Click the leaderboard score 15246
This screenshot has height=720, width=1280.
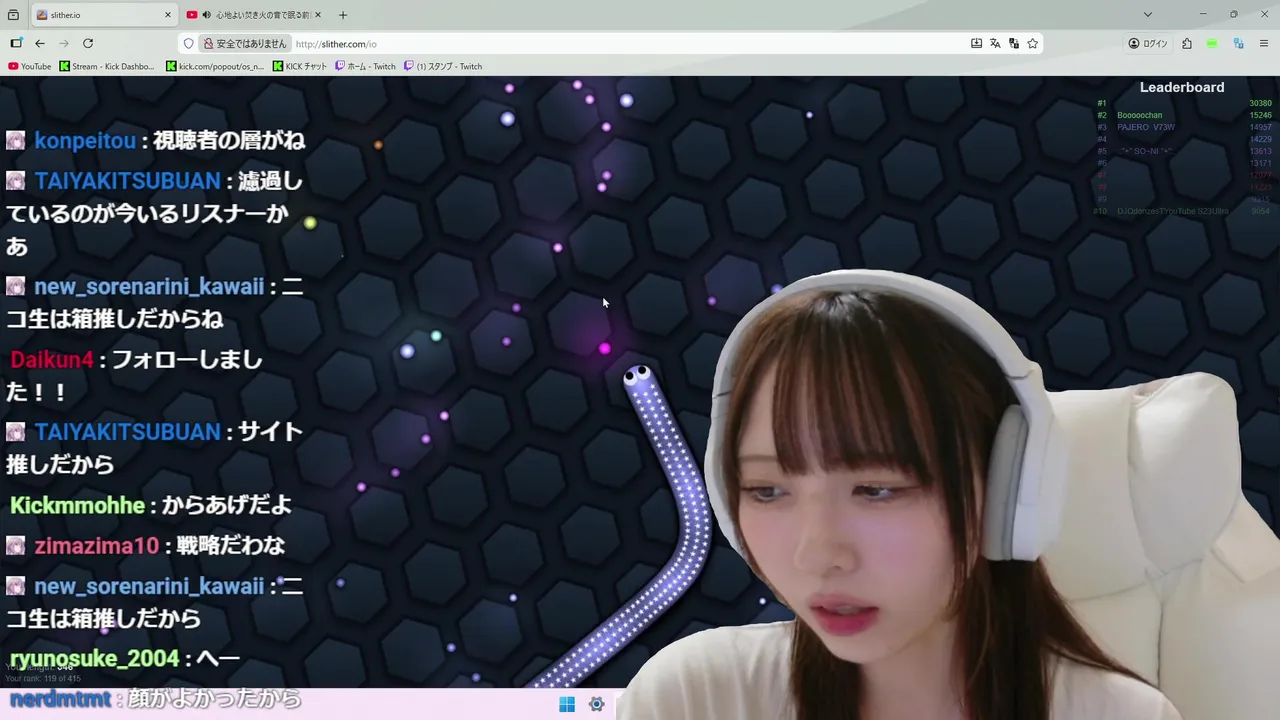pos(1260,115)
